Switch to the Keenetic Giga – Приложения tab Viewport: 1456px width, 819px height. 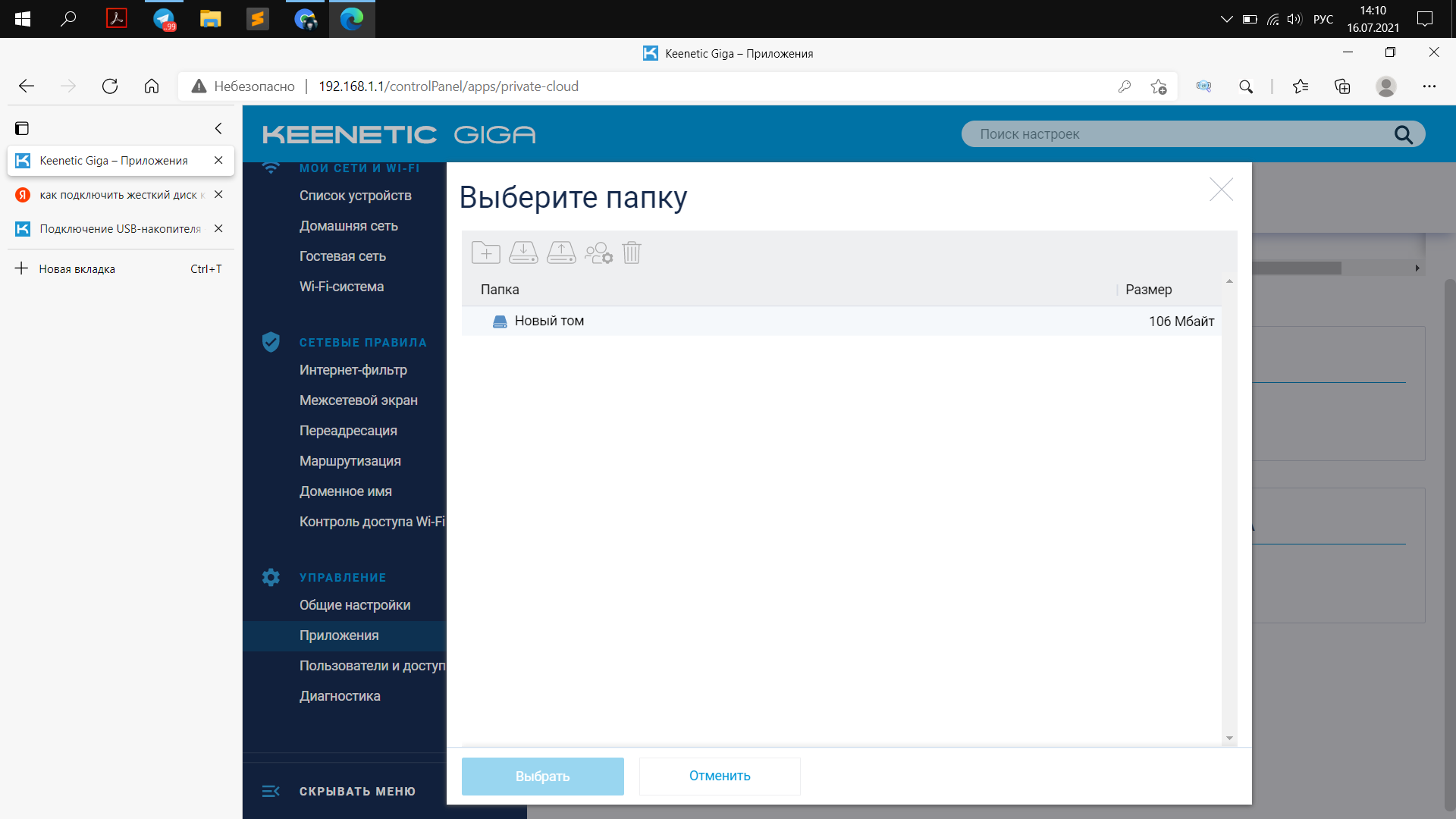(114, 161)
